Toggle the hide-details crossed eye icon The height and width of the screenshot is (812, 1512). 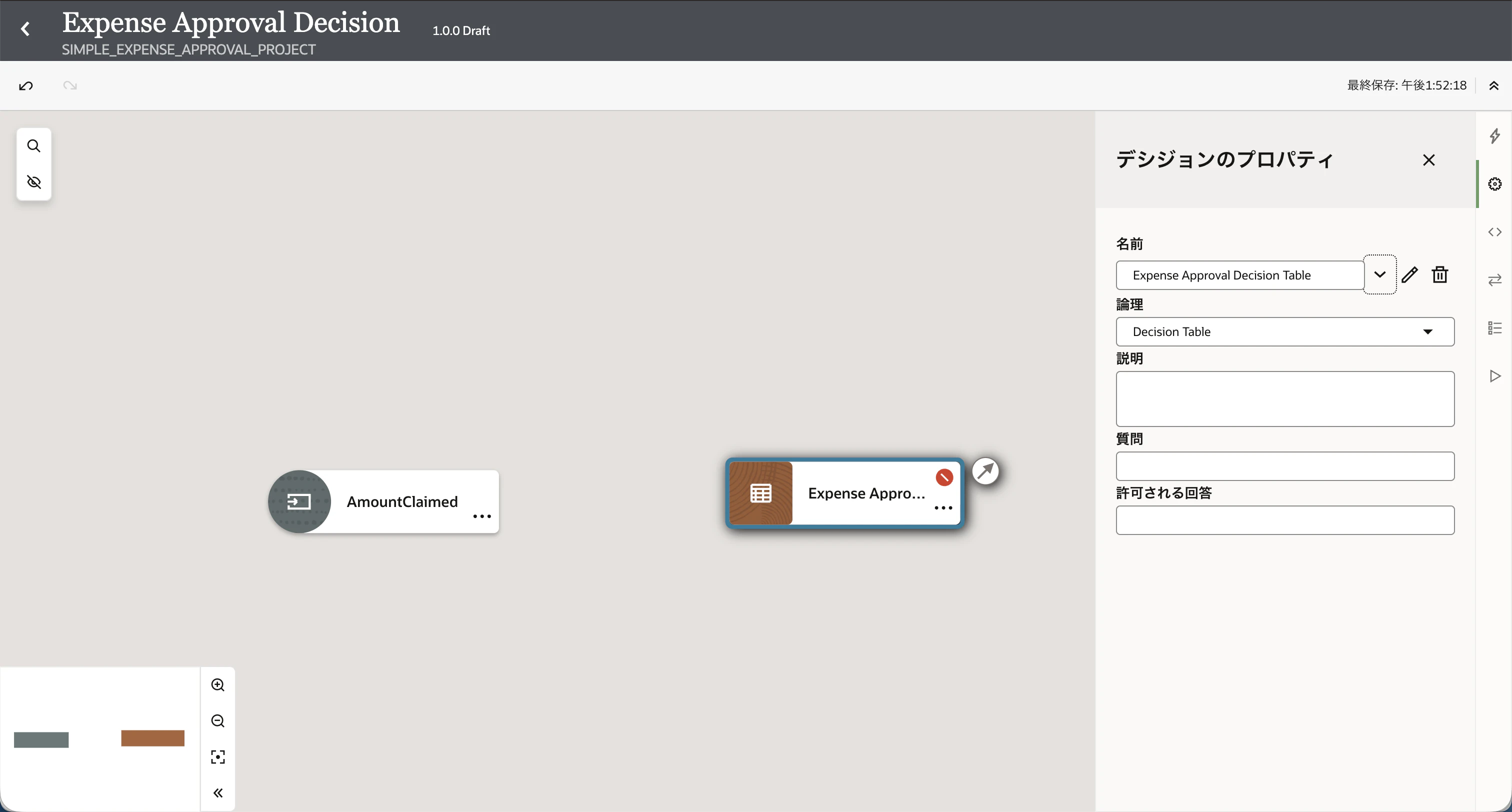click(x=34, y=182)
